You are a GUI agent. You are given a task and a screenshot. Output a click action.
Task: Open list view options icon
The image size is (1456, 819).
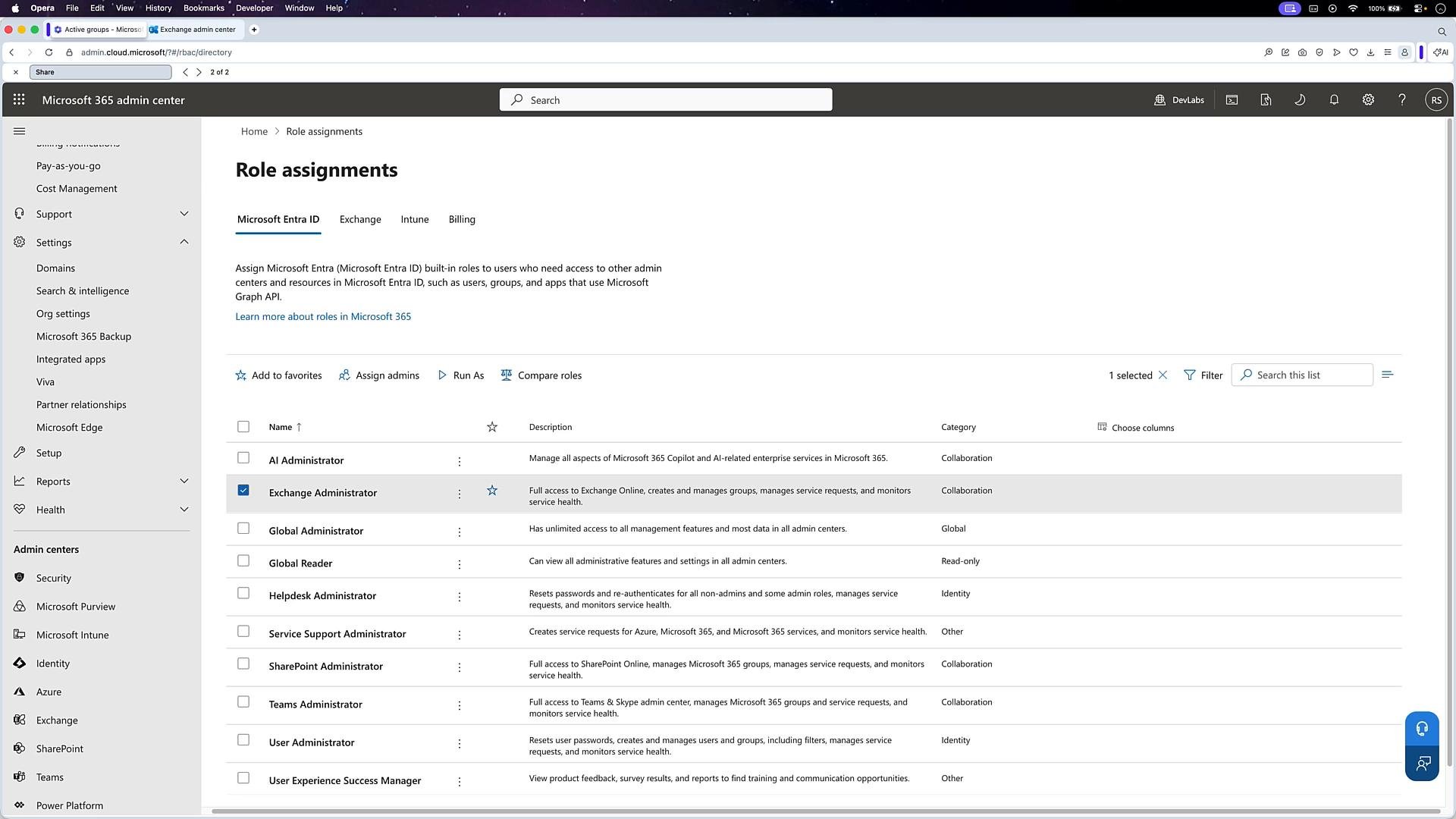click(1387, 375)
